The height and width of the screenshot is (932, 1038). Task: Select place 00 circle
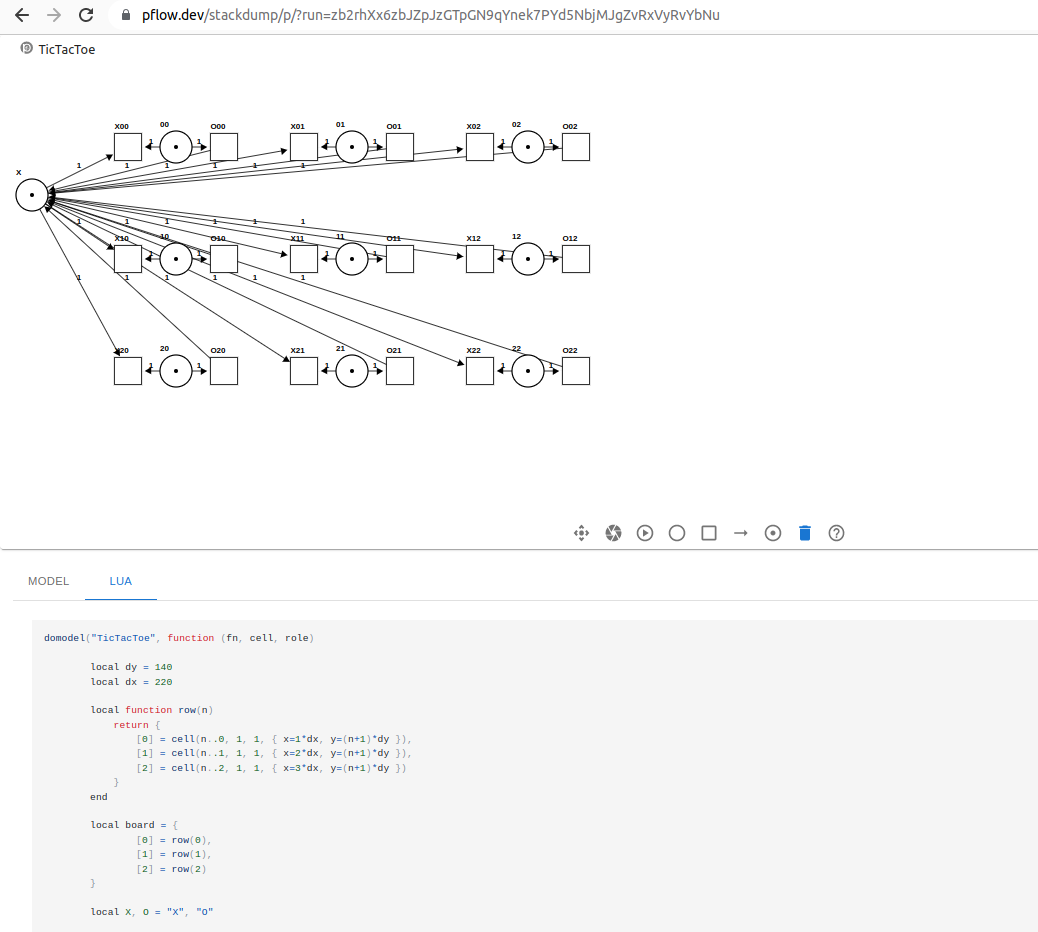pyautogui.click(x=176, y=147)
